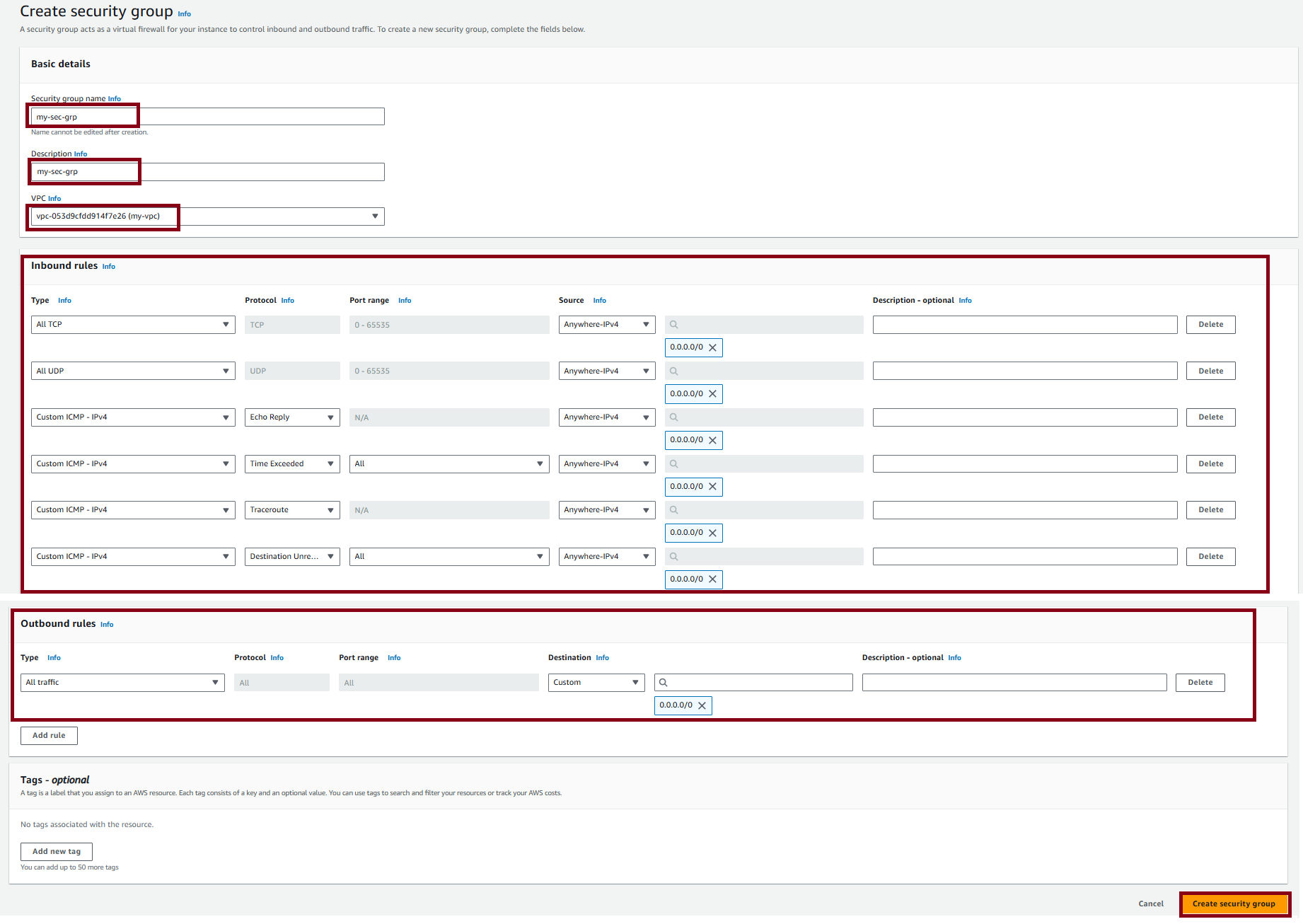Focus the Security group name field
The height and width of the screenshot is (924, 1303).
click(207, 117)
